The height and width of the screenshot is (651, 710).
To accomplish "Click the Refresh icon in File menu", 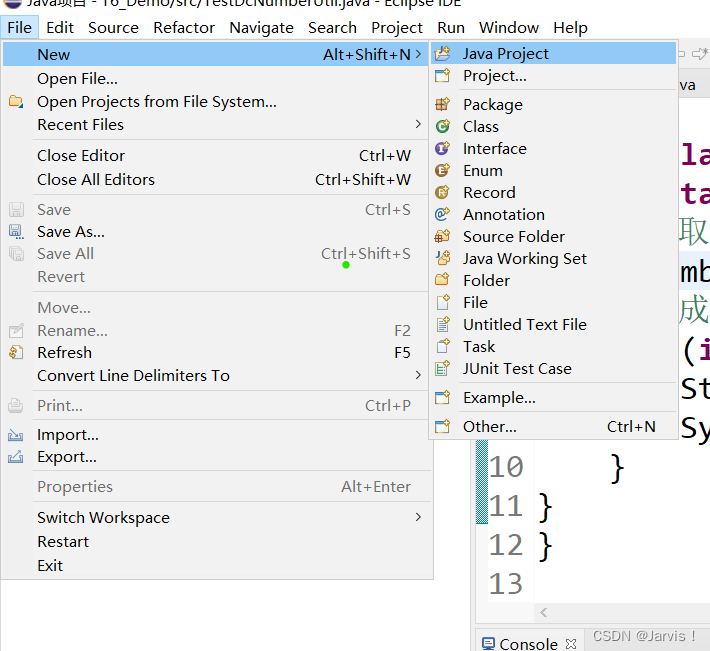I will pyautogui.click(x=16, y=352).
